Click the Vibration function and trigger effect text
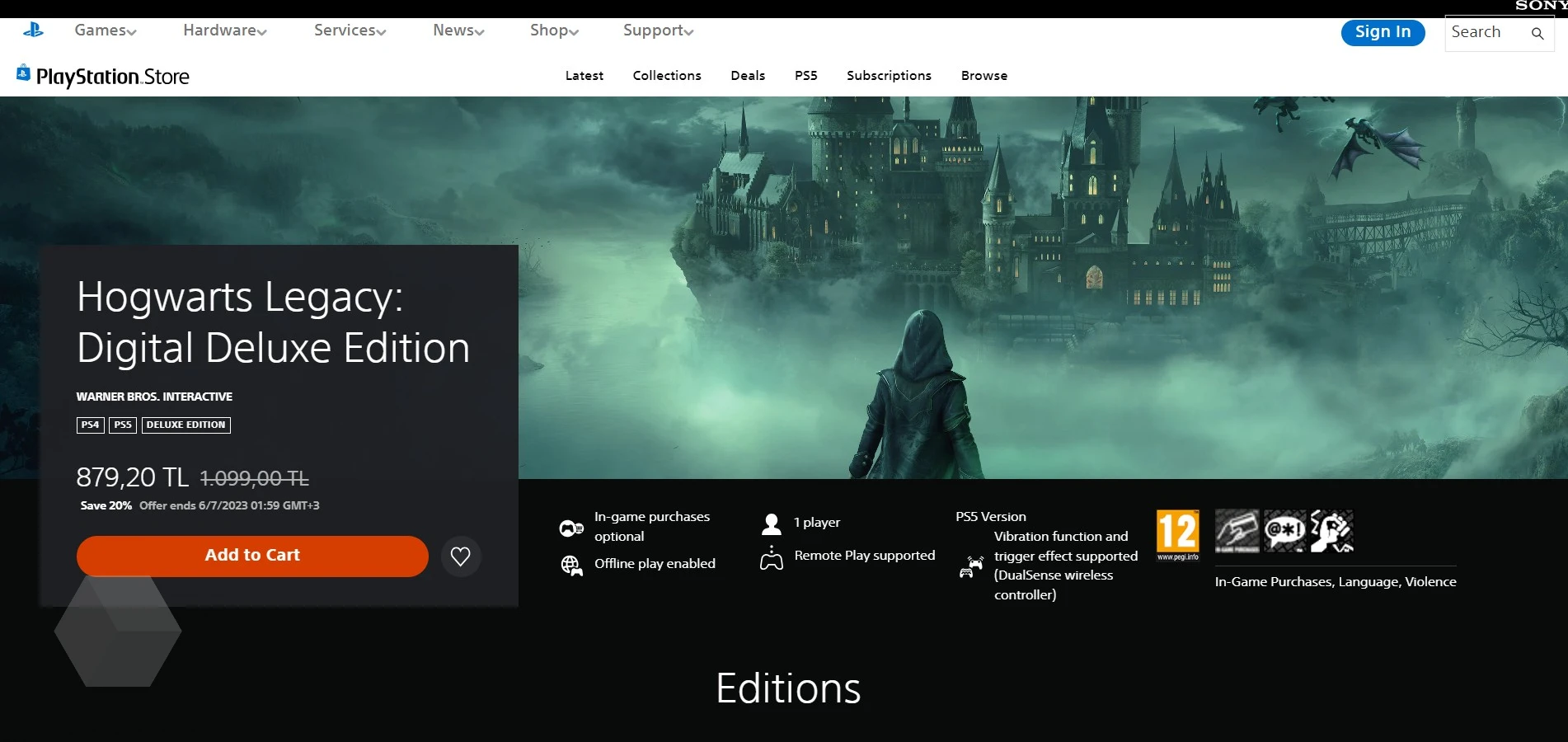Image resolution: width=1568 pixels, height=742 pixels. pos(1066,566)
